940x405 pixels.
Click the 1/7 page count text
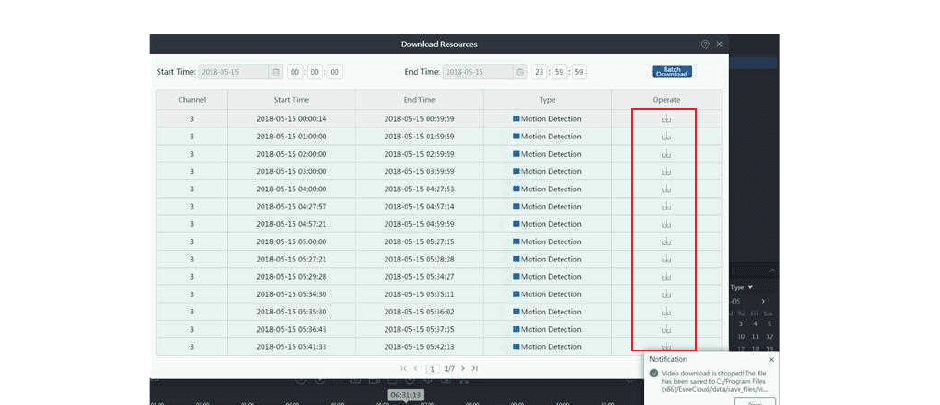449,369
